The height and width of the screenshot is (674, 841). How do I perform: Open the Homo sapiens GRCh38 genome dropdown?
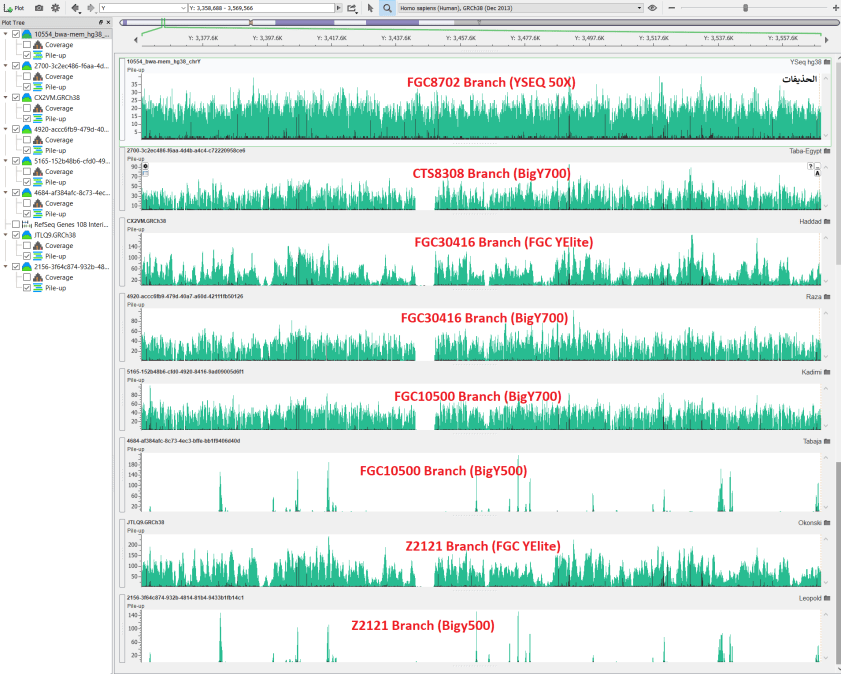tap(638, 8)
